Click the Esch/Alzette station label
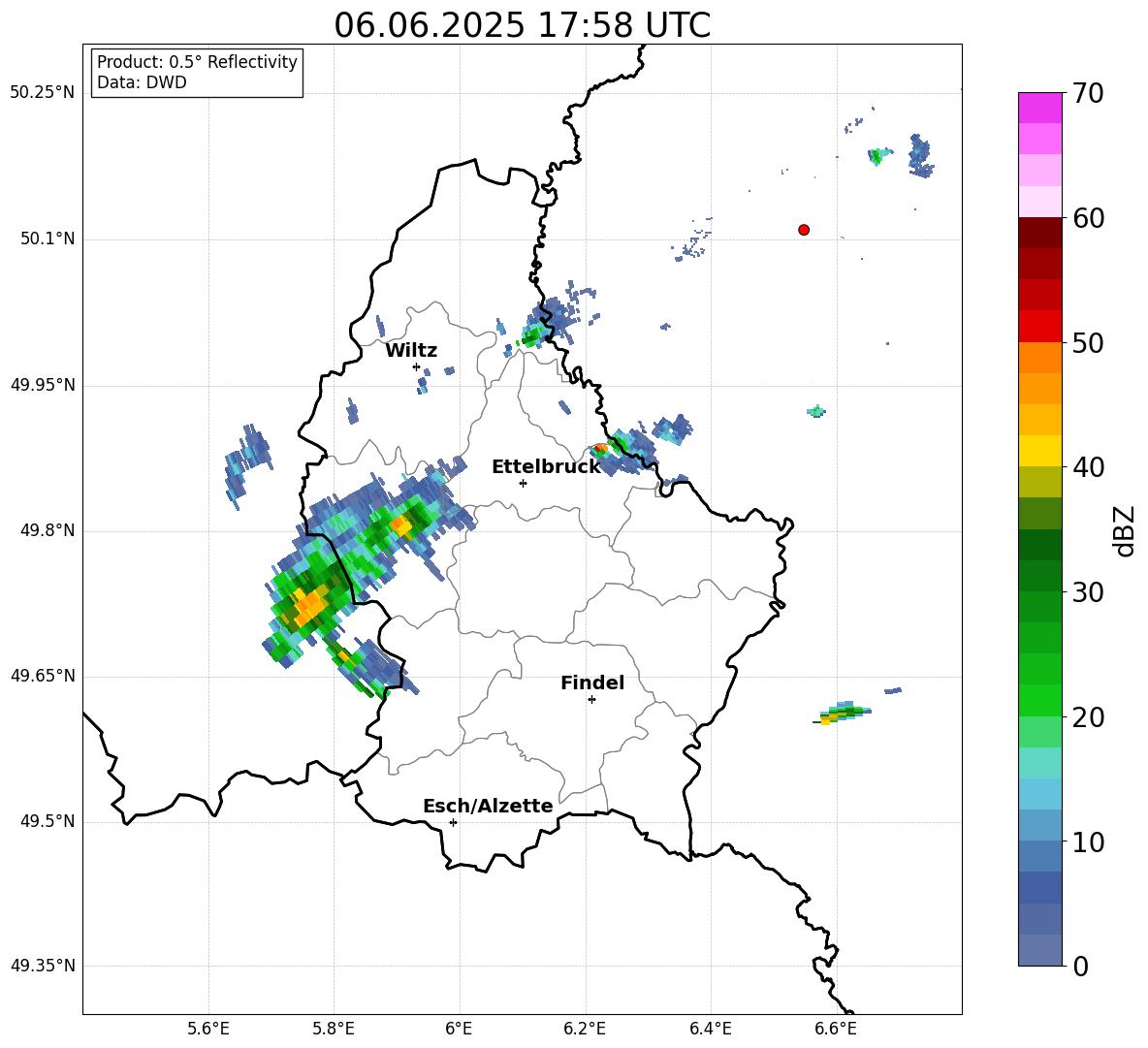 point(488,806)
